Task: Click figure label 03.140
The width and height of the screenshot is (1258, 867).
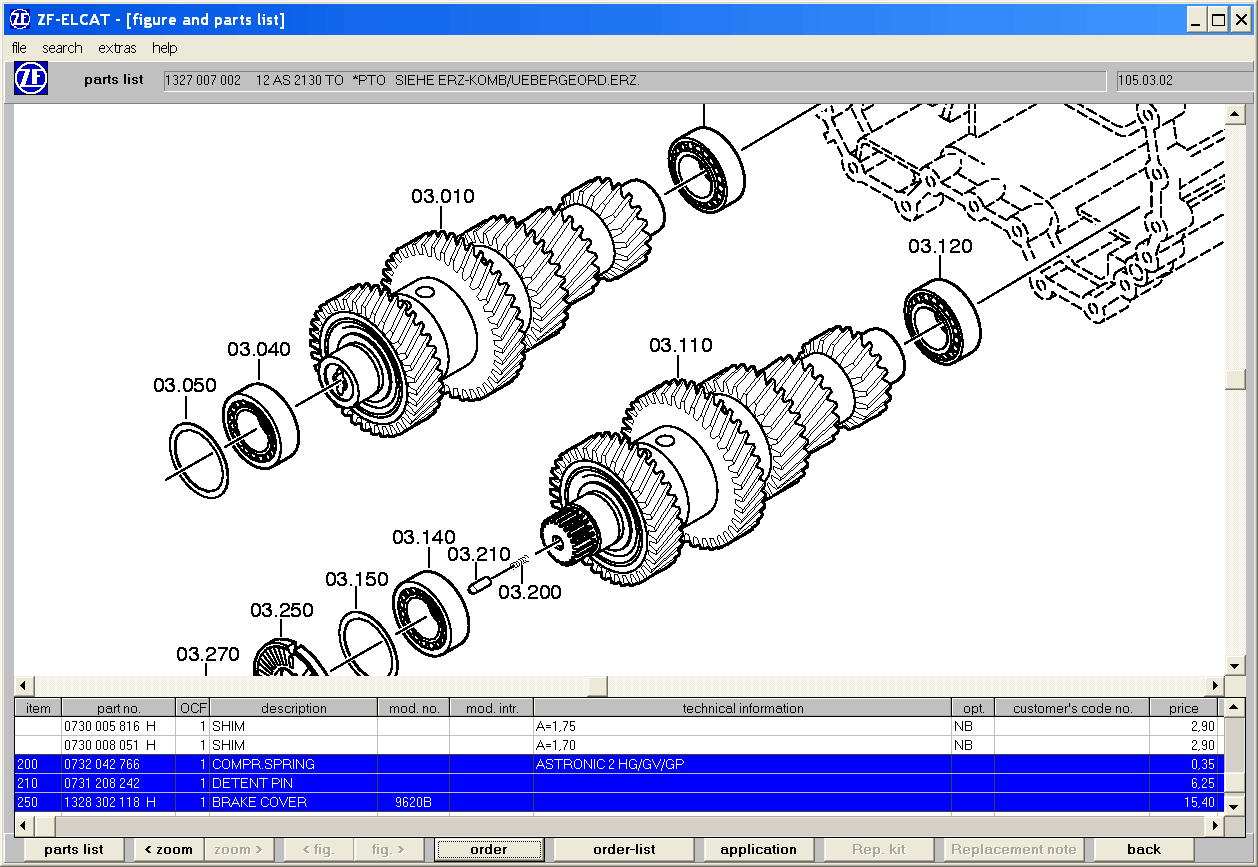Action: point(424,537)
